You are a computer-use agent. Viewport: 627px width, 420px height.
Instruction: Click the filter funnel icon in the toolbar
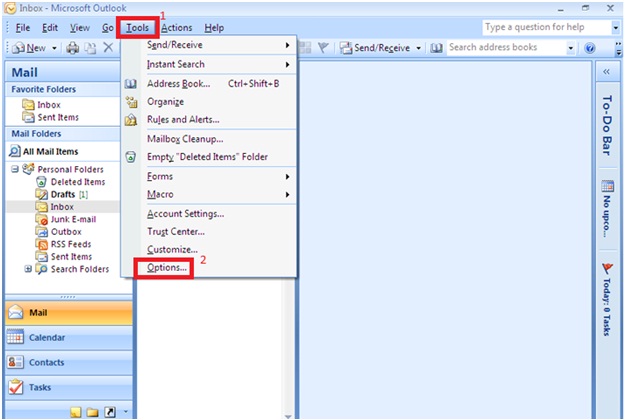(324, 48)
